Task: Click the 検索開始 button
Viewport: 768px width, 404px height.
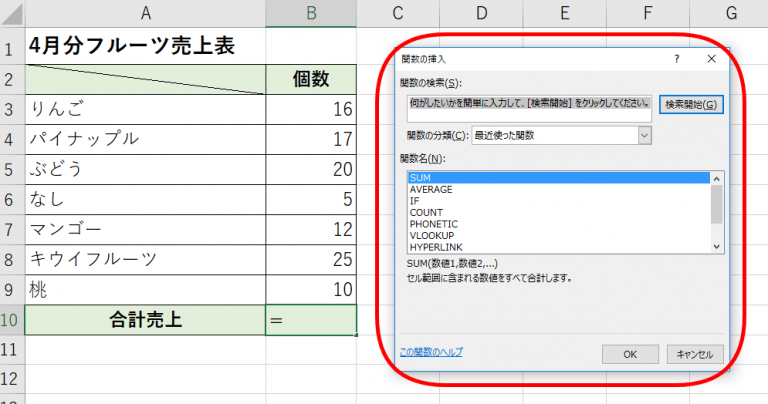Action: point(690,104)
